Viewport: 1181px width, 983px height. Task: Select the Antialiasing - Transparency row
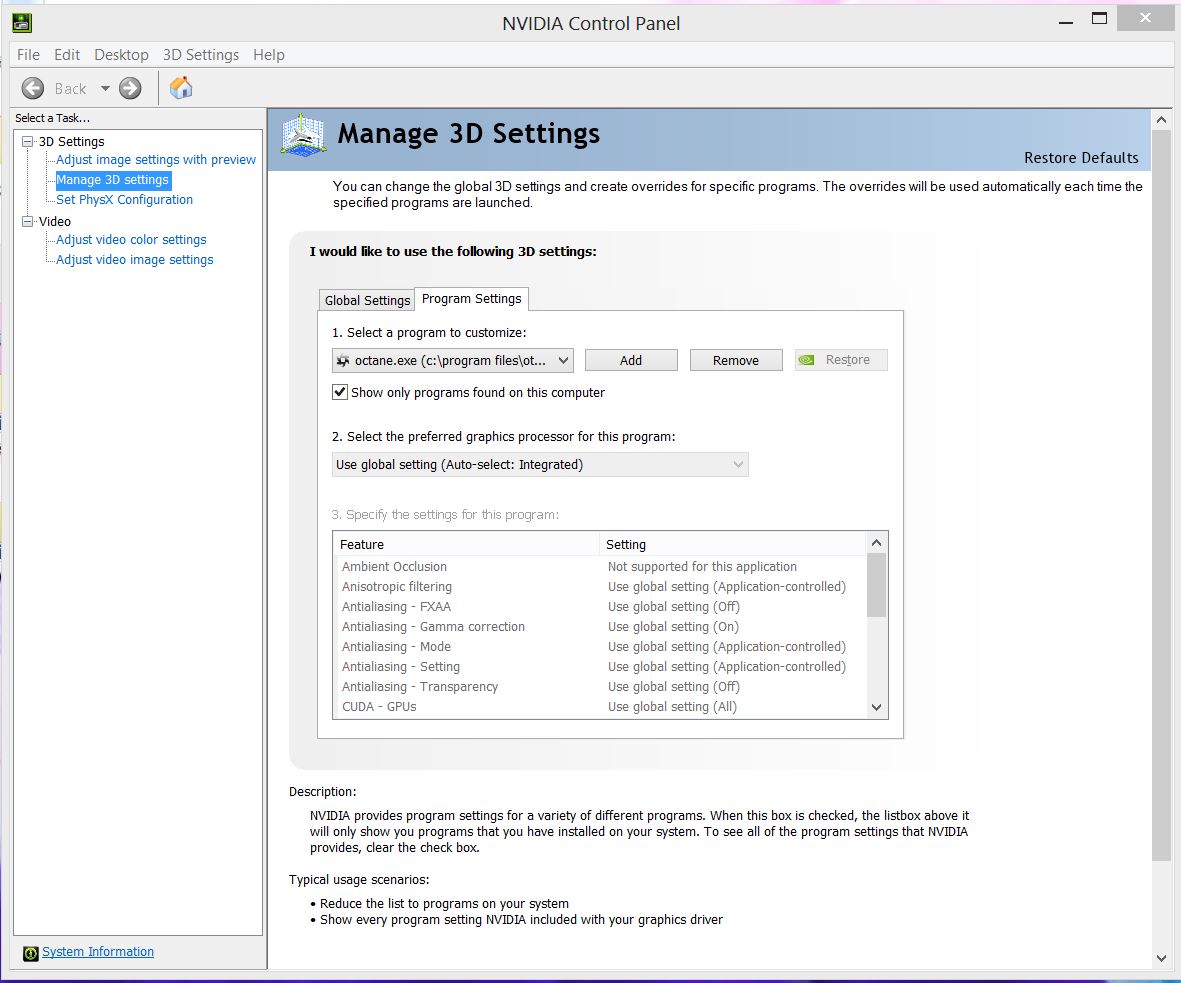[600, 686]
